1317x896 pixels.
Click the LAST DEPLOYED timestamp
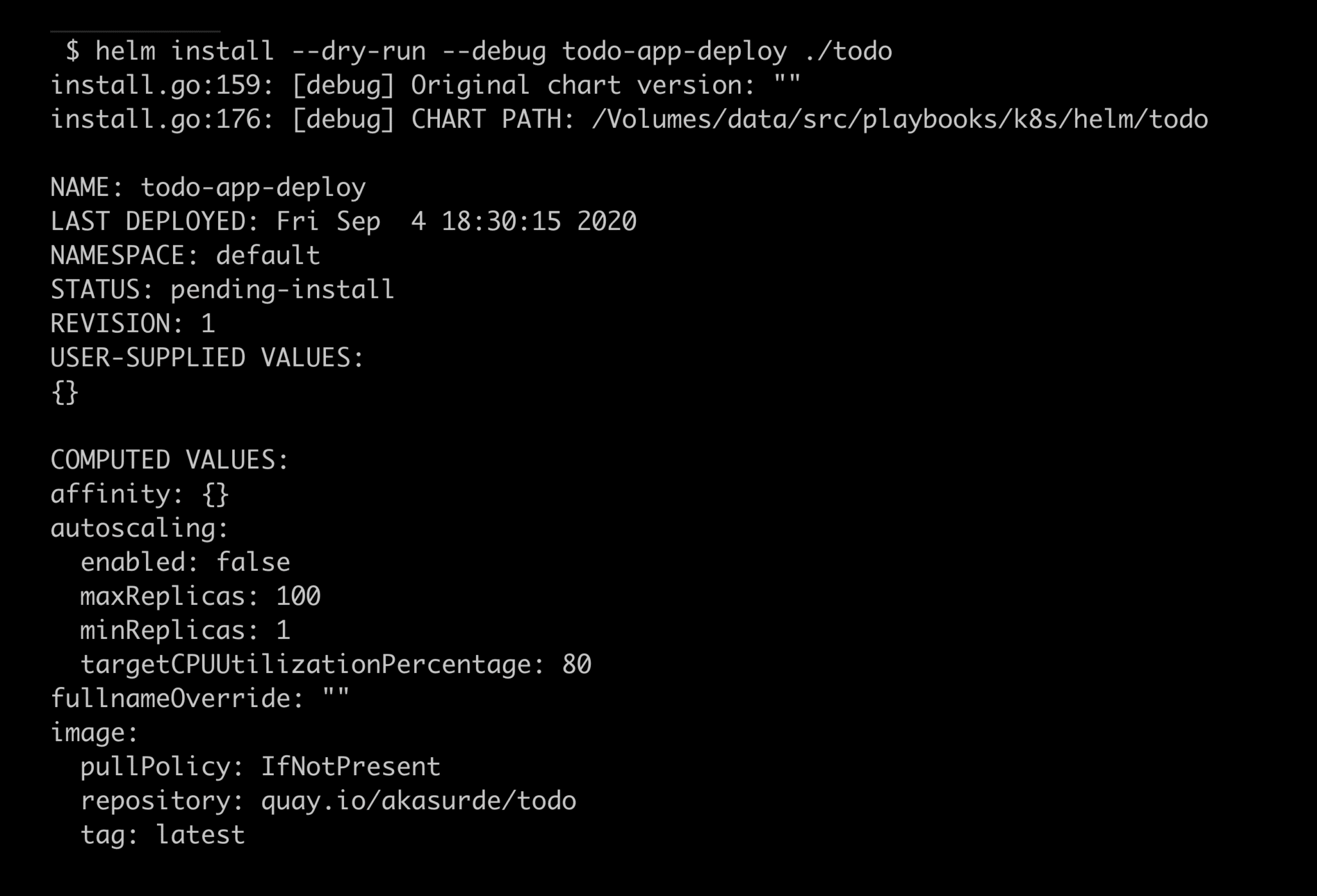tap(457, 222)
